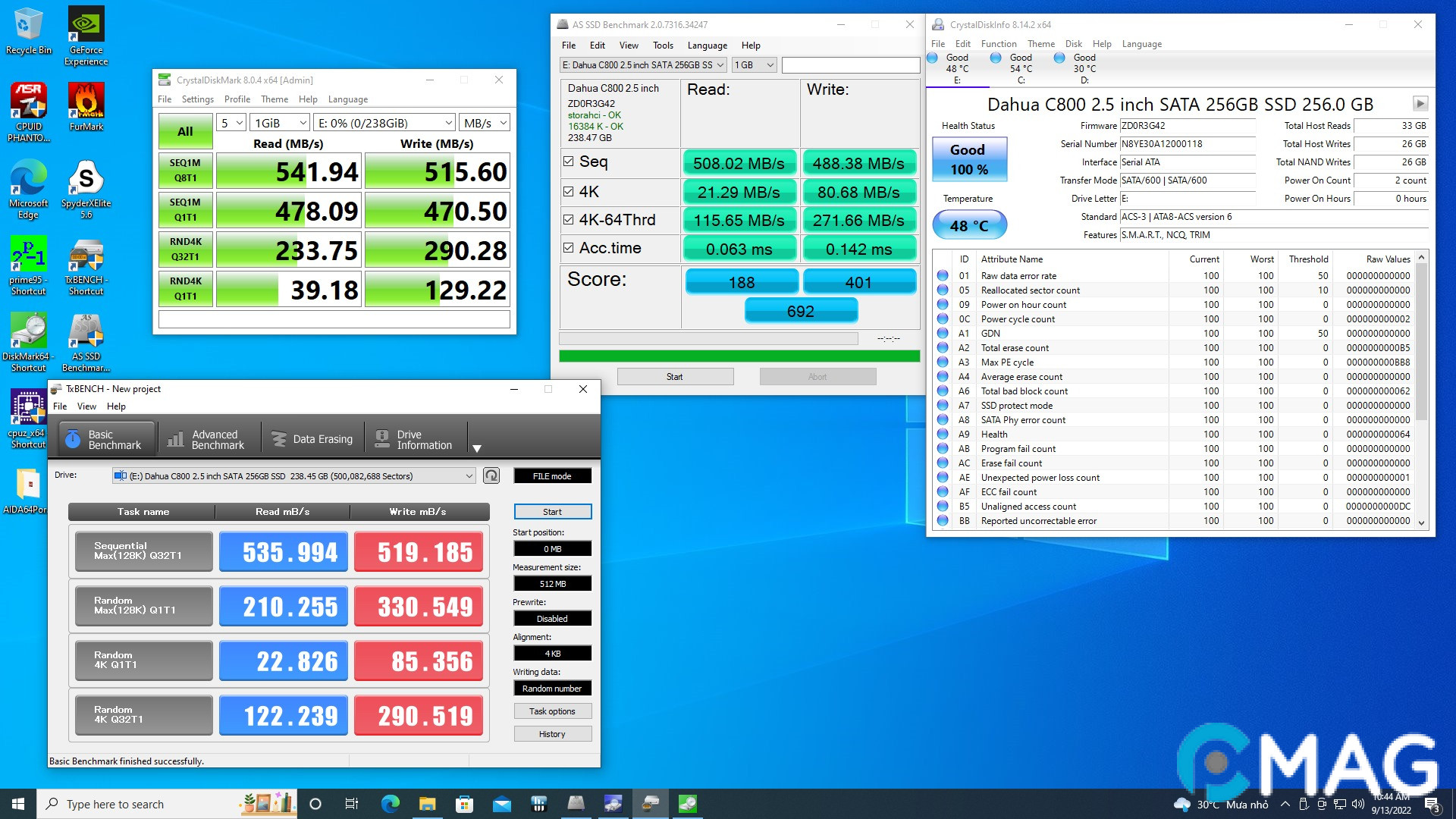
Task: Open the 1GiB test size dropdown
Action: click(x=281, y=123)
